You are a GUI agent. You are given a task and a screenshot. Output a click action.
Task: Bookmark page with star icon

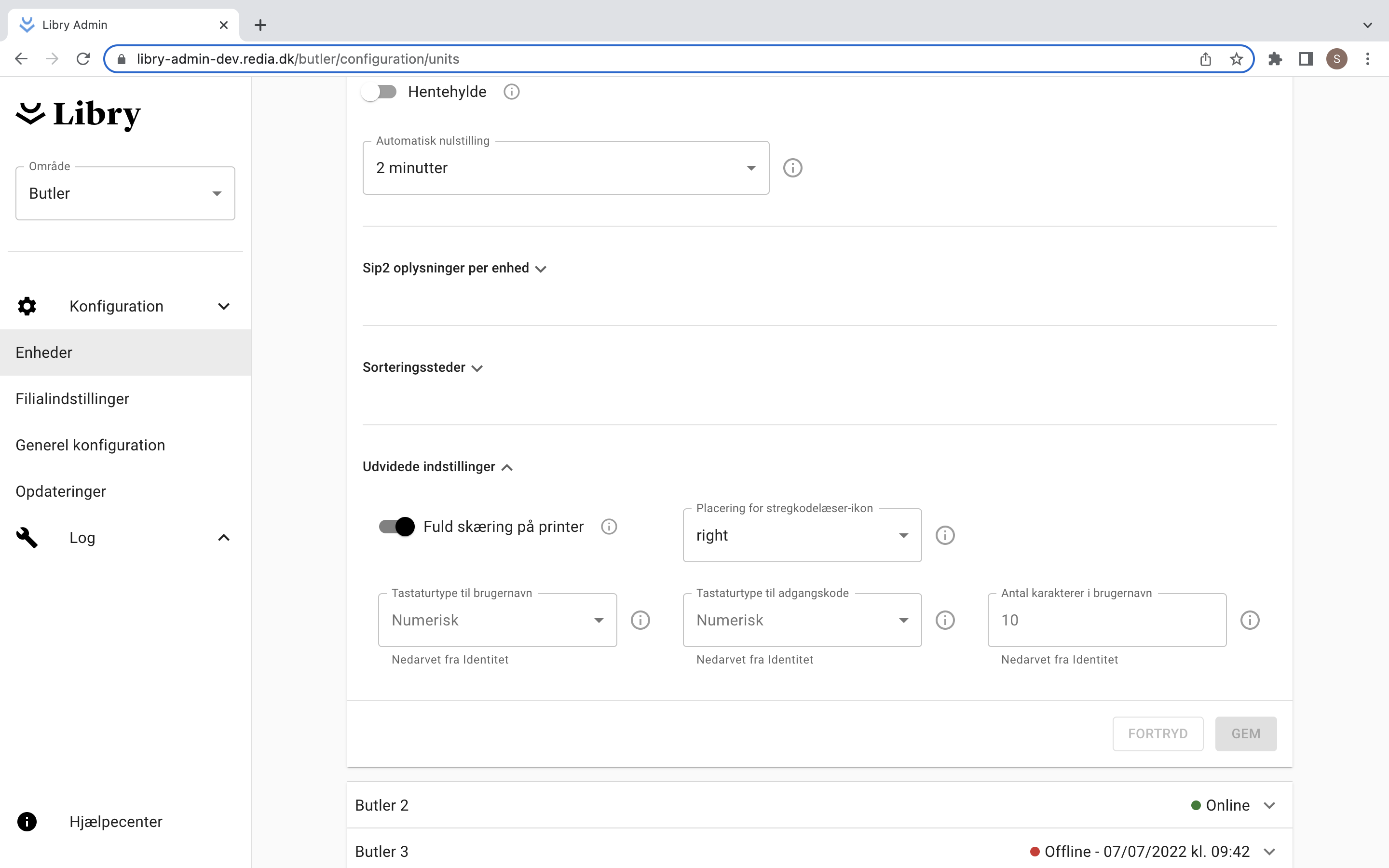[1236, 59]
